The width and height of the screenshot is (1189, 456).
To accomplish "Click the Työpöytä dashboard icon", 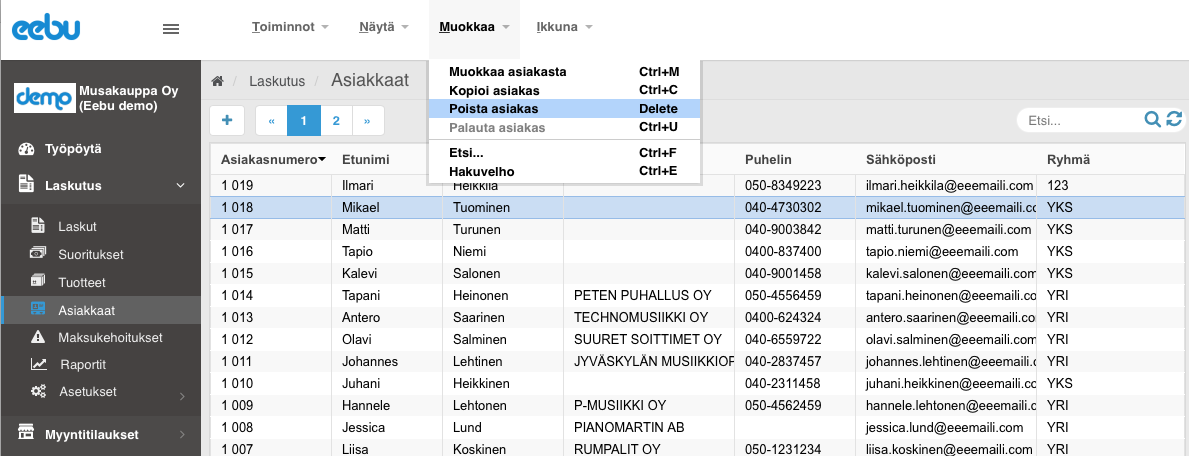I will click(26, 149).
